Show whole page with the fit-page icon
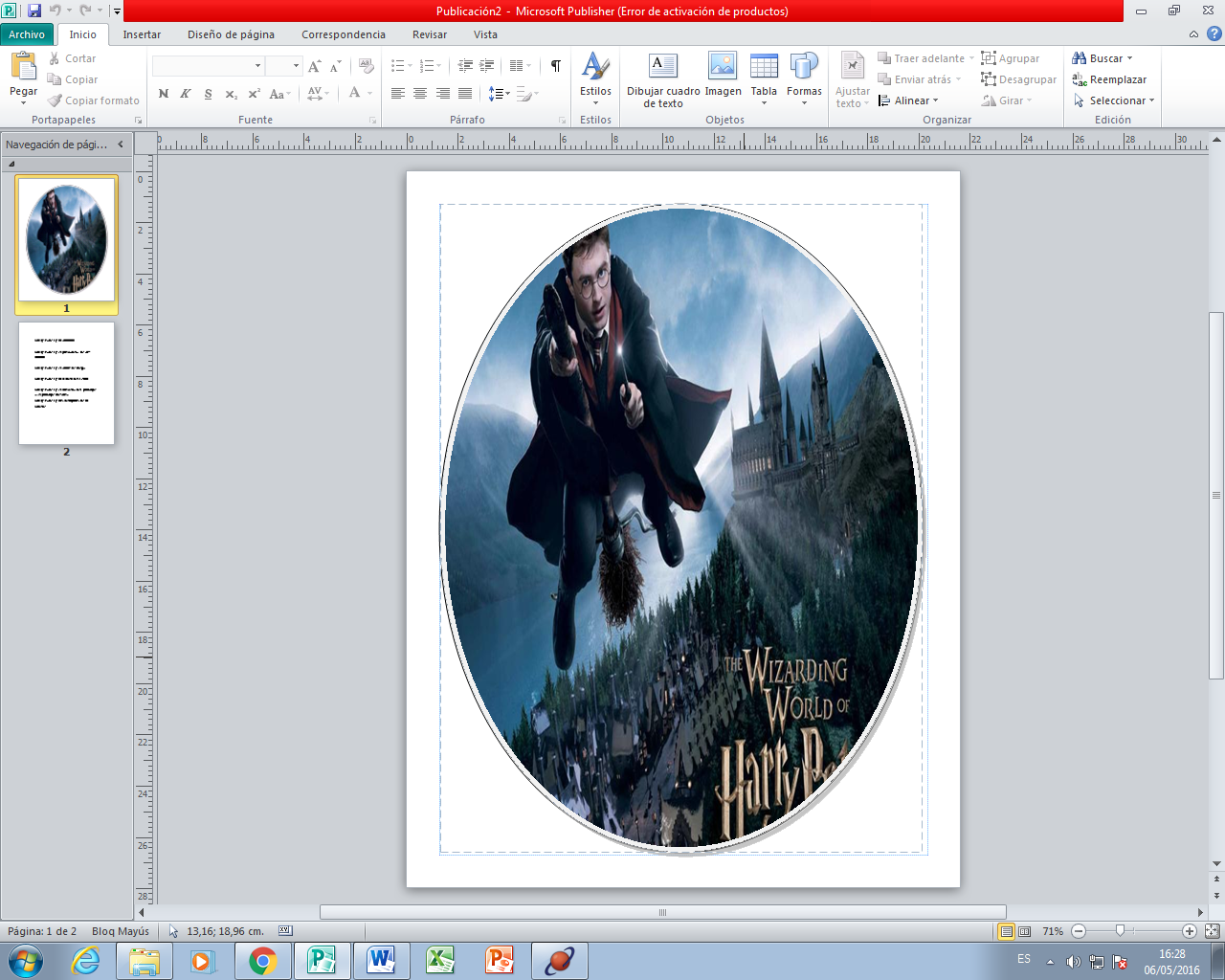Screen dimensions: 1225x980 pos(1213,931)
